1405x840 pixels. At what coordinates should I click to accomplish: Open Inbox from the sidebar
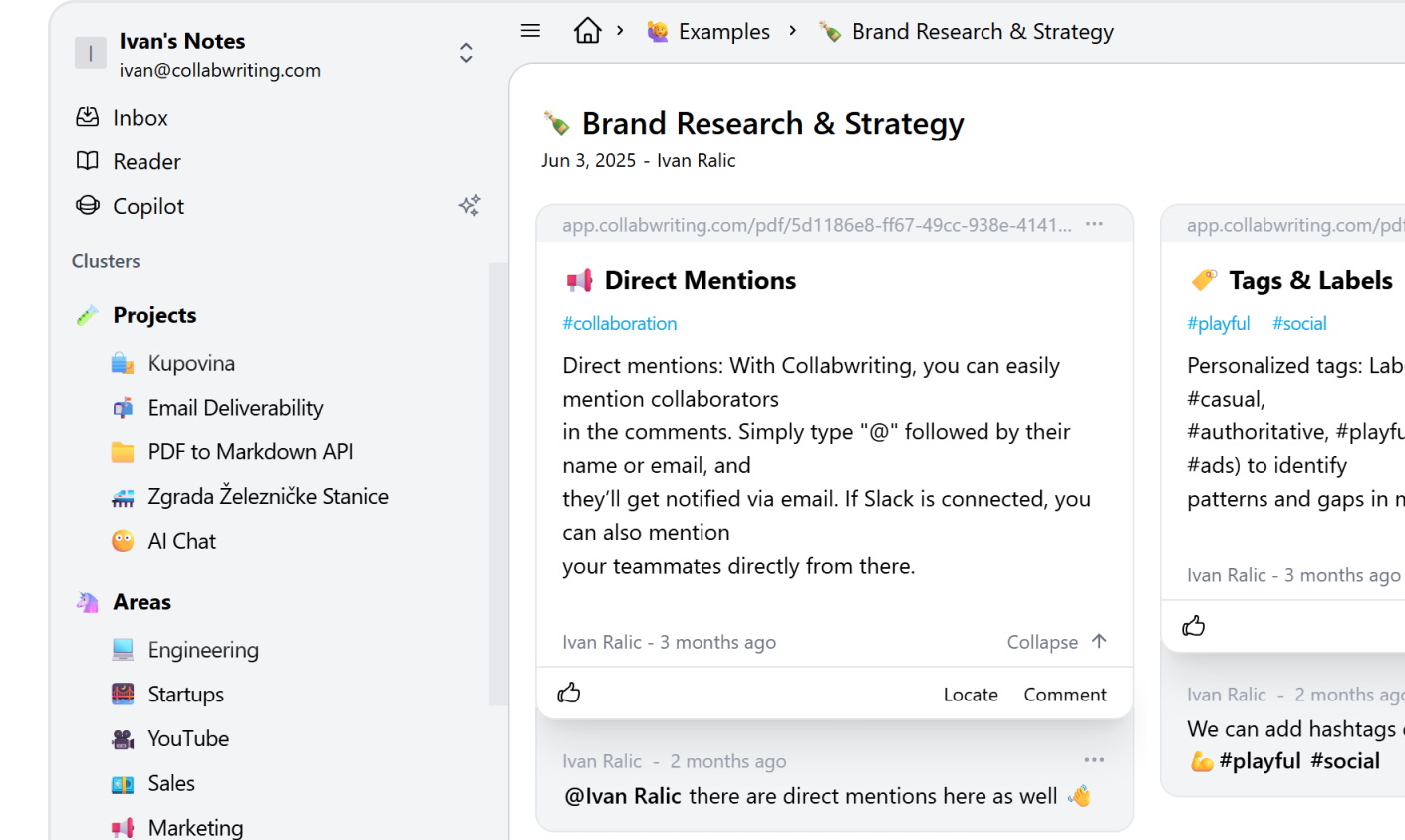pos(140,118)
